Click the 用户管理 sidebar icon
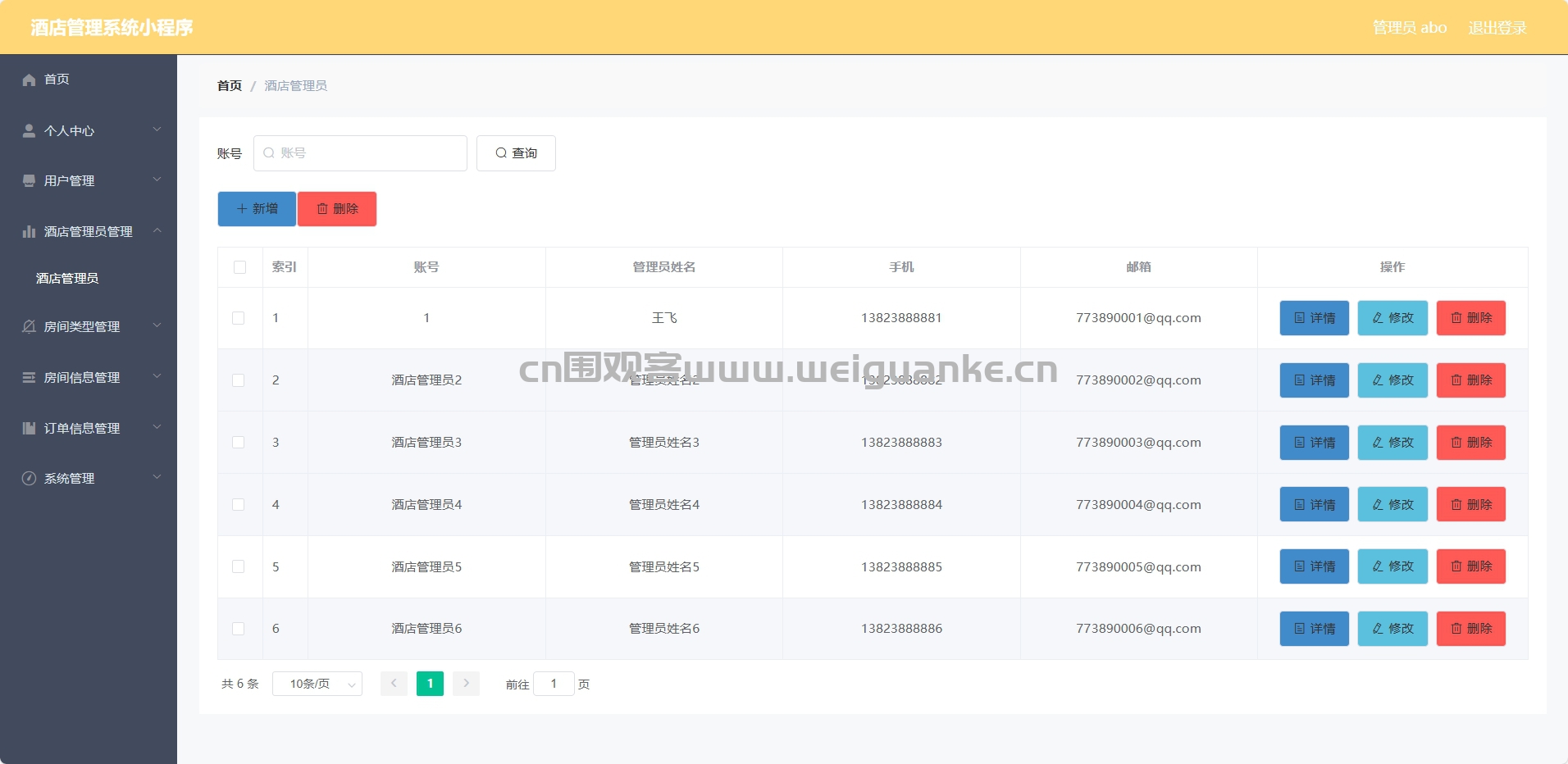This screenshot has width=1568, height=764. [29, 180]
